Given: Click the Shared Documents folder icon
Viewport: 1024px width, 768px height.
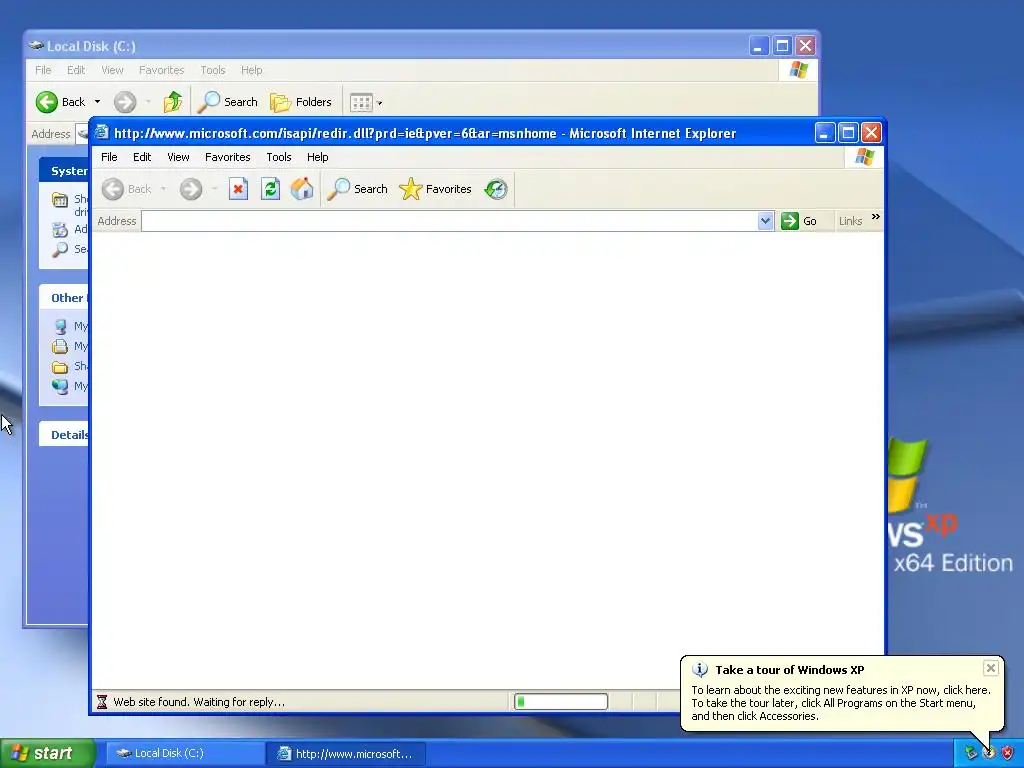Looking at the screenshot, I should coord(60,366).
